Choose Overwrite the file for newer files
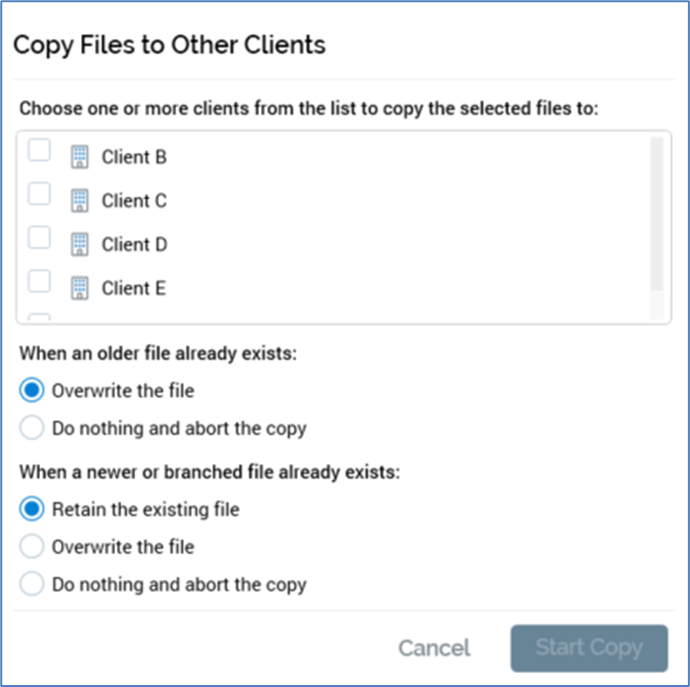Screen dimensions: 690x687 33,547
